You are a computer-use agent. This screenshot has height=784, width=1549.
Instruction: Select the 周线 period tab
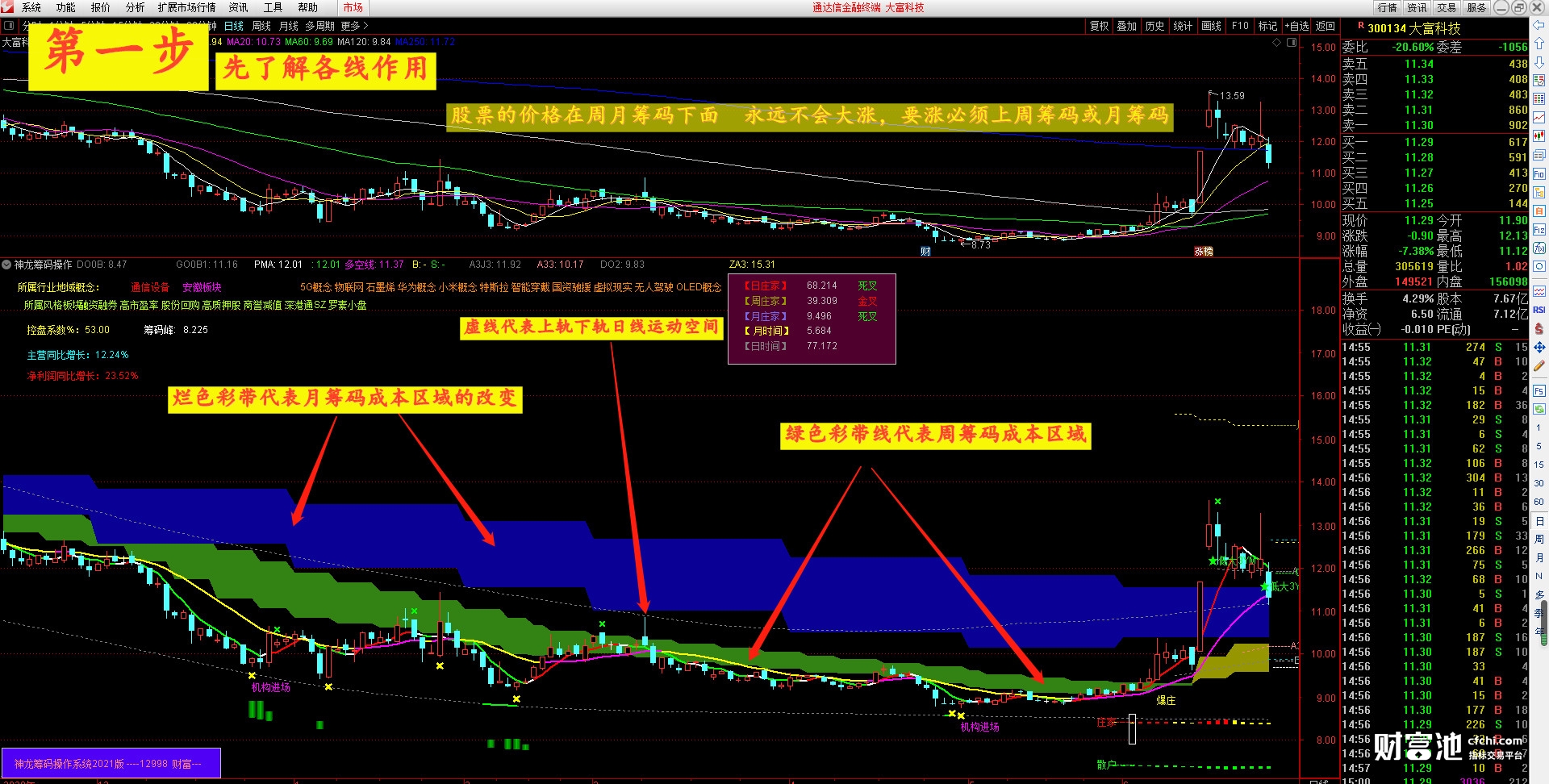(261, 26)
